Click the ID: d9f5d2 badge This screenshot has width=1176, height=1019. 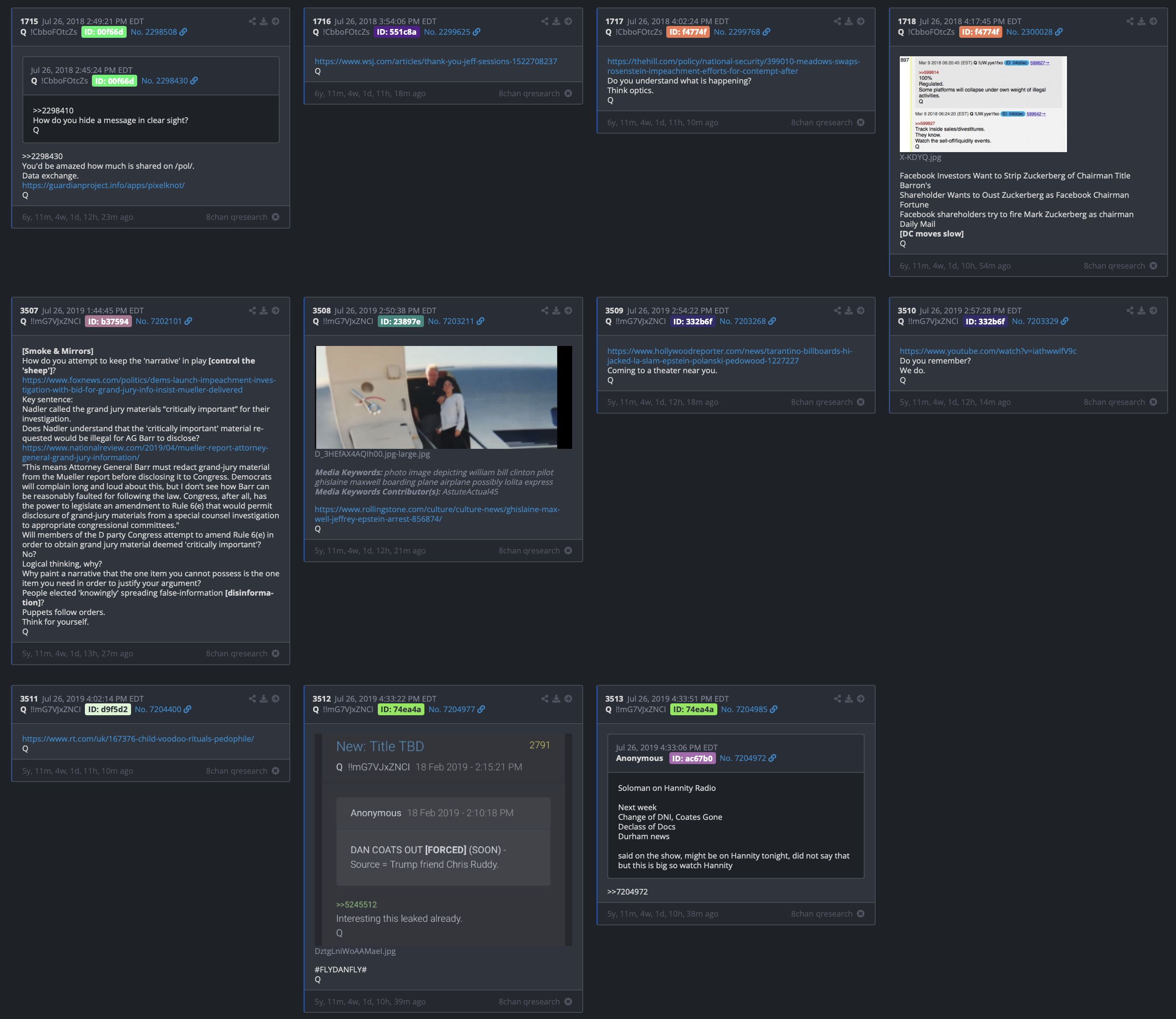[108, 710]
